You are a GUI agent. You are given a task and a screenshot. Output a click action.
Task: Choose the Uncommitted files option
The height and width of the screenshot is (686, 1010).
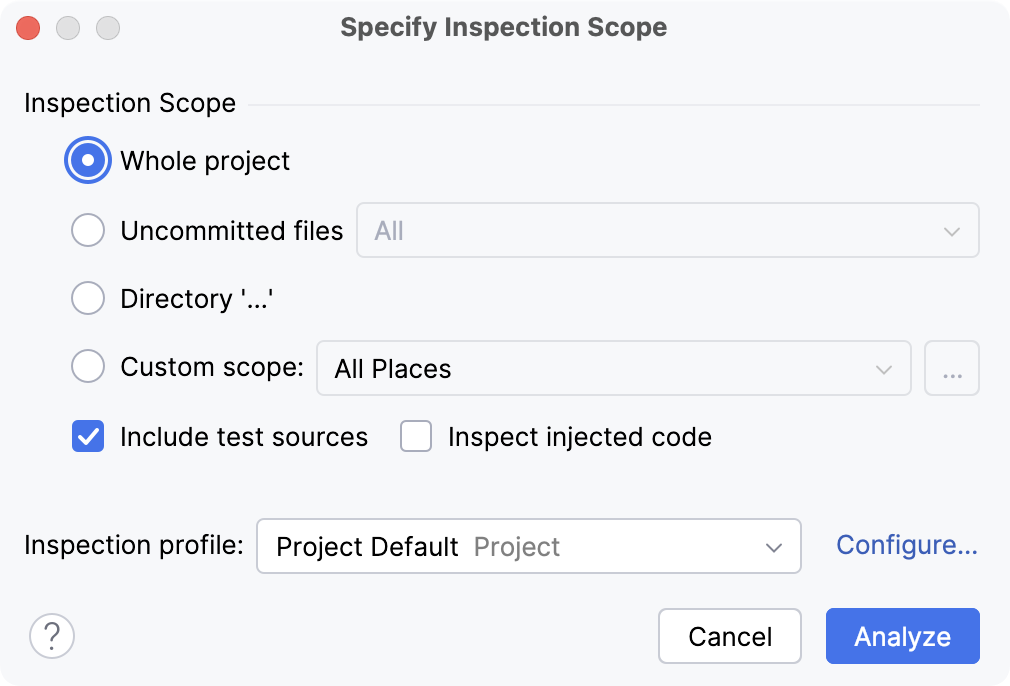(88, 230)
